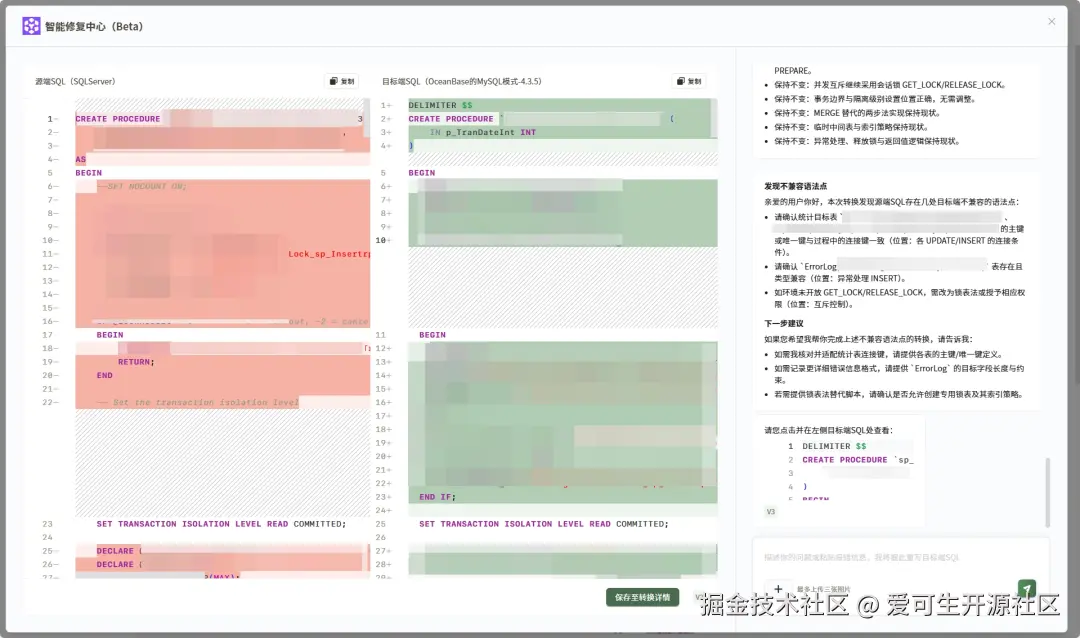
Task: Click the 最多上传三张图片 hint text
Action: (824, 590)
